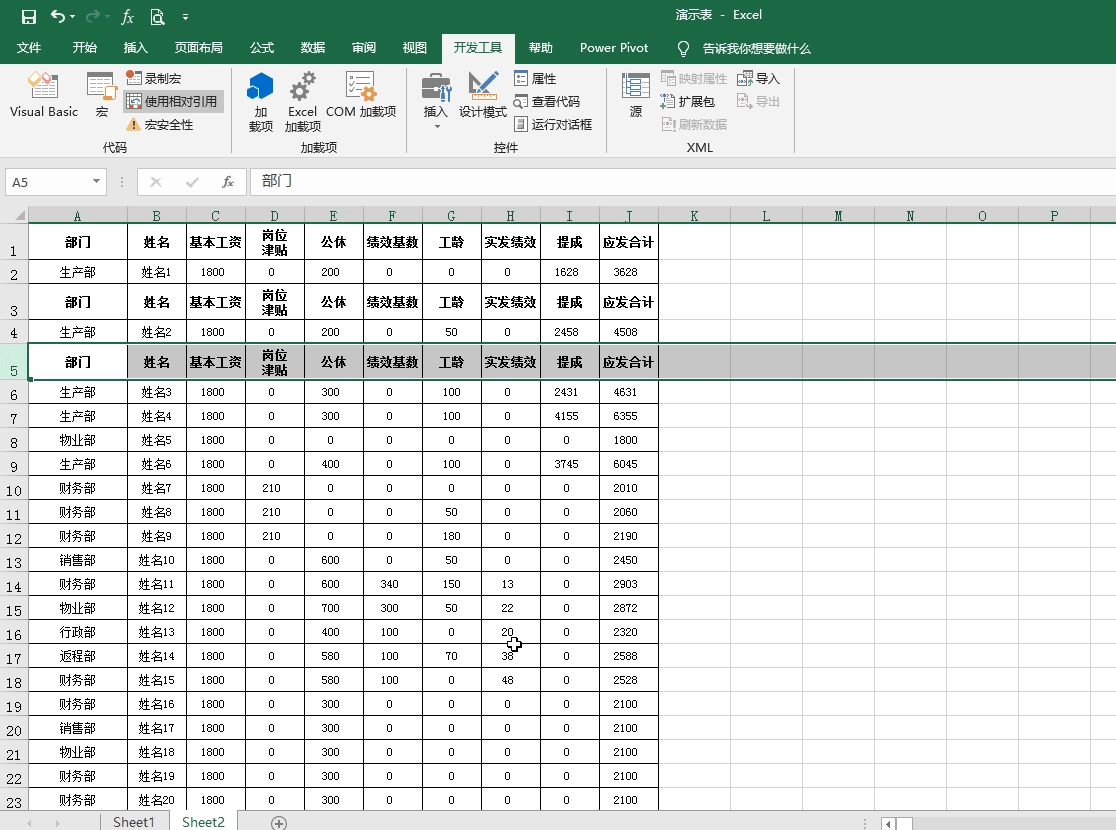Screen dimensions: 1116x830
Task: Select the entire sheet with corner button
Action: pos(14,214)
